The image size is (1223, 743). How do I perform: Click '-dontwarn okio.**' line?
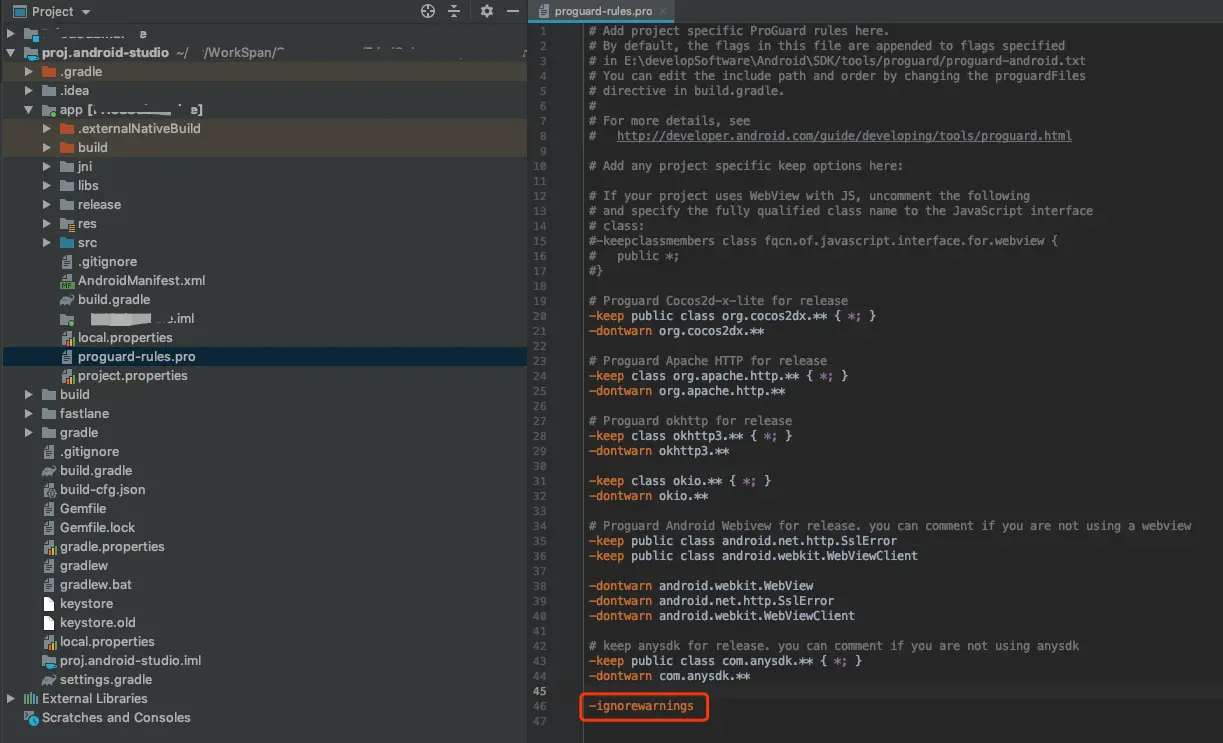coord(648,496)
